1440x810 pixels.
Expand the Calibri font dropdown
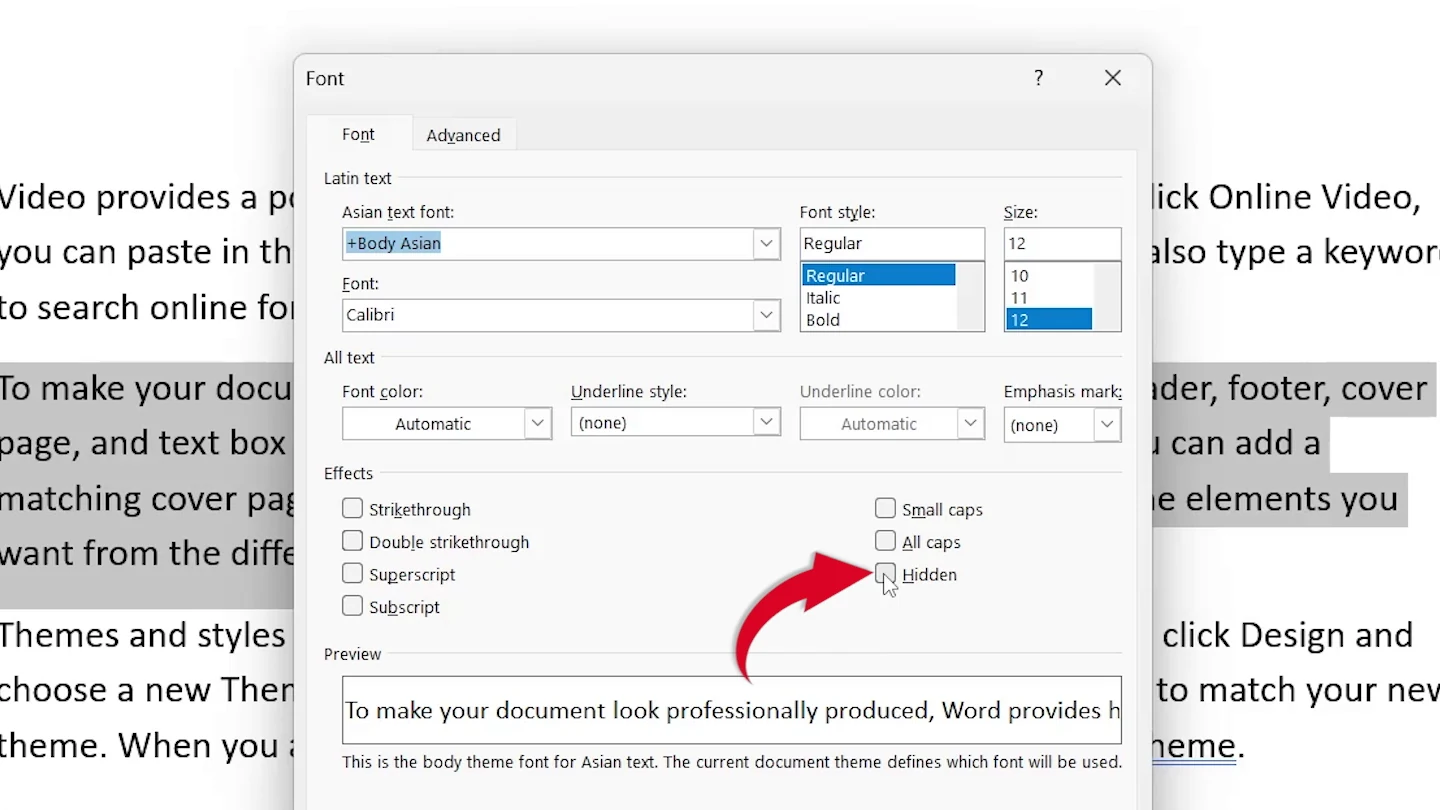[767, 315]
